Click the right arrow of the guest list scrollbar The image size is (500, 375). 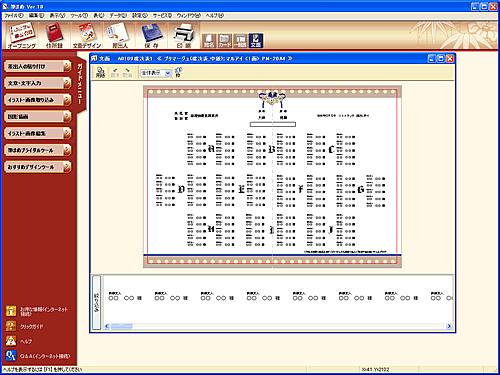(449, 326)
